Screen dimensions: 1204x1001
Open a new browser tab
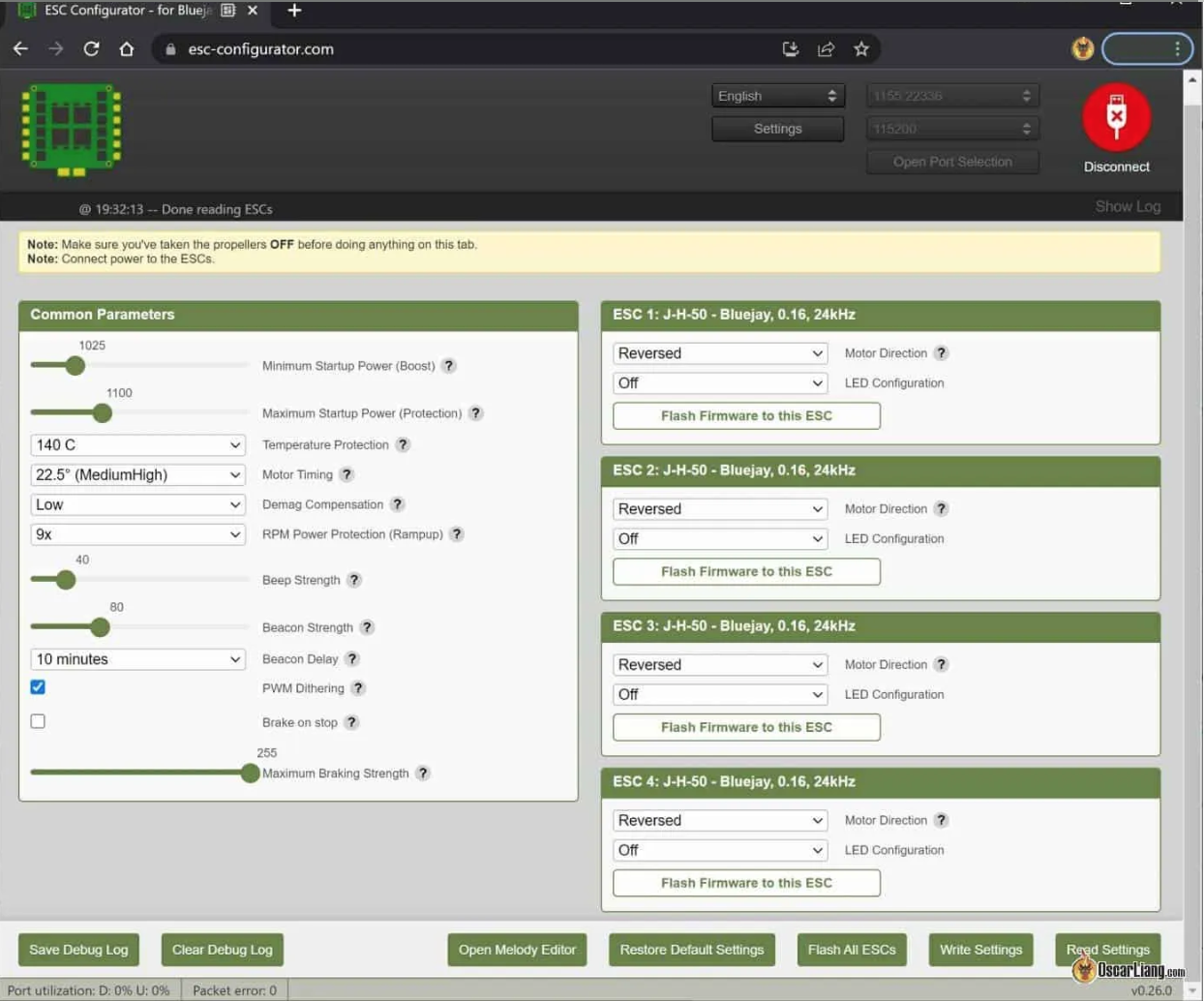click(294, 11)
